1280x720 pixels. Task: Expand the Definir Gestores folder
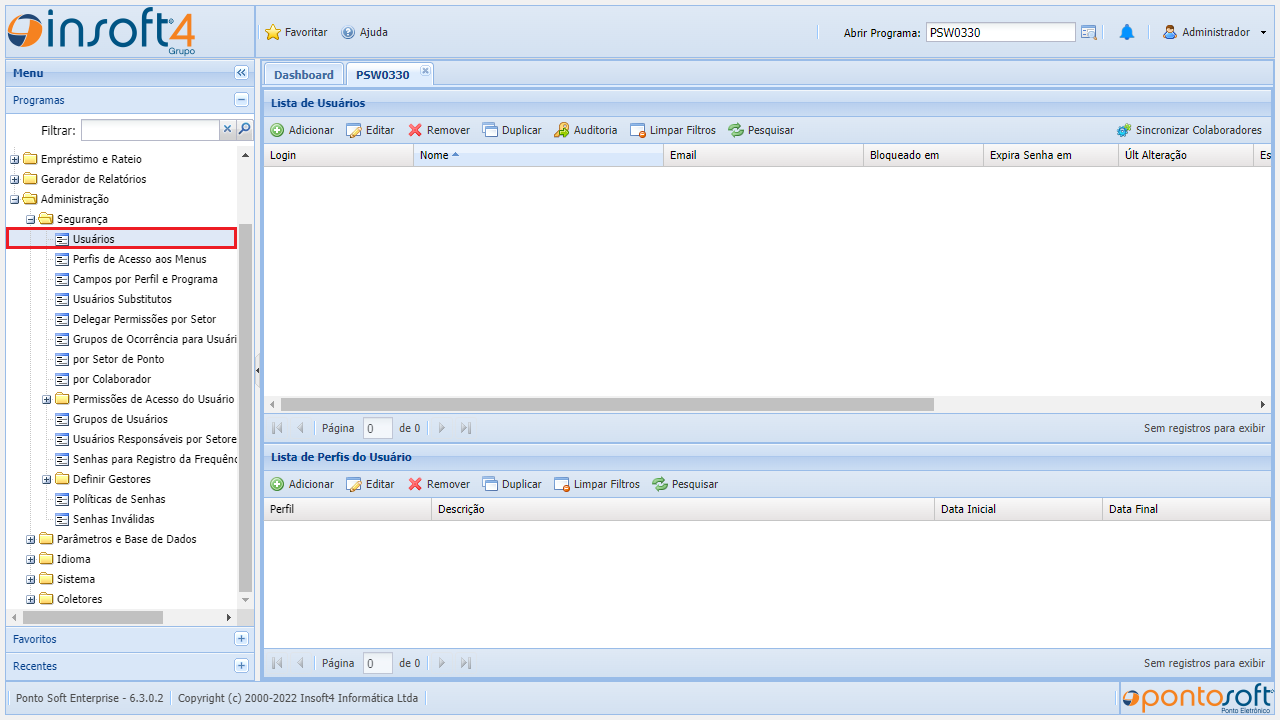tap(47, 479)
